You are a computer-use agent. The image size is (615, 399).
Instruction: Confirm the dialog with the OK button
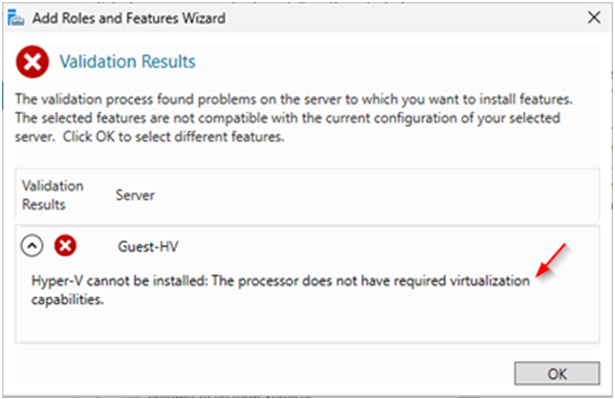coord(557,373)
